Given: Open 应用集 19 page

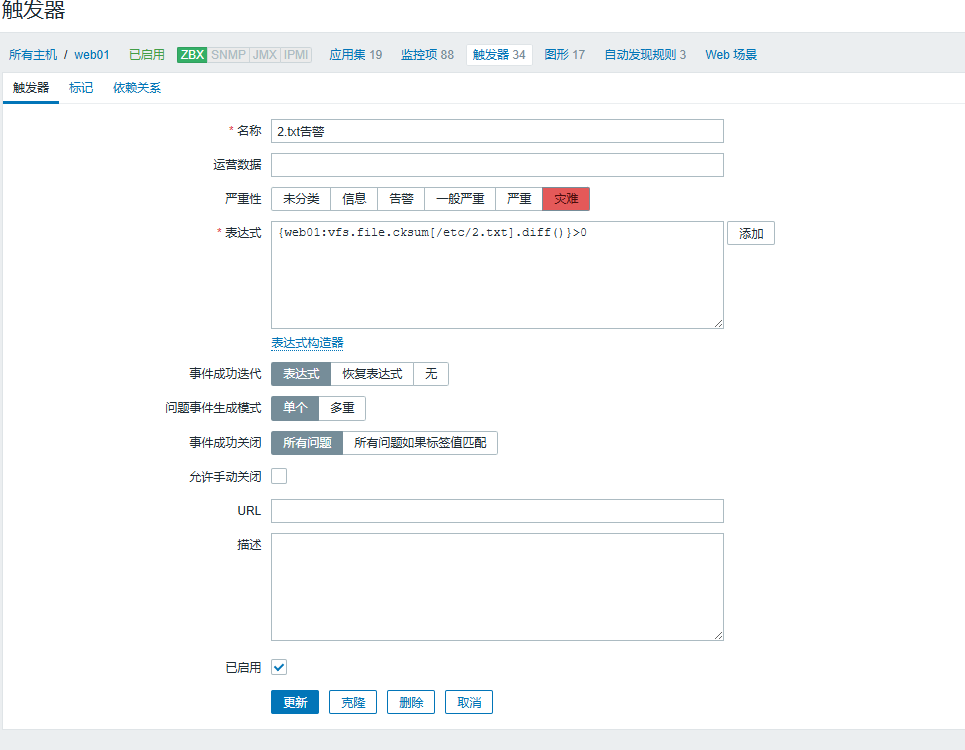Looking at the screenshot, I should coord(356,55).
